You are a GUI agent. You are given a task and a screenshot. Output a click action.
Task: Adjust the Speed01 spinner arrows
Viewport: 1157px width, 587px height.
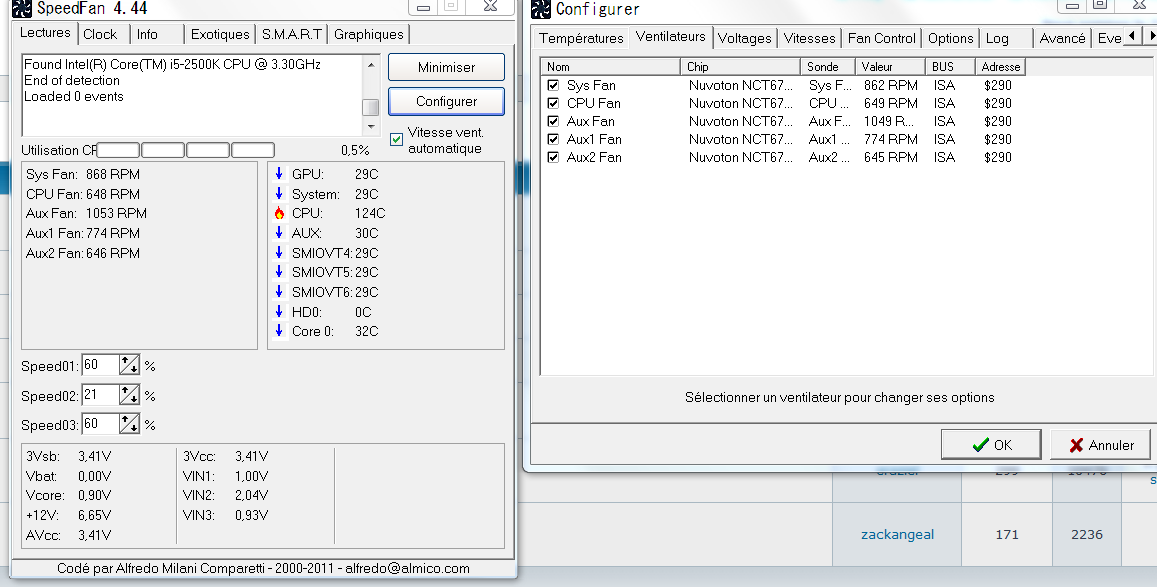129,365
